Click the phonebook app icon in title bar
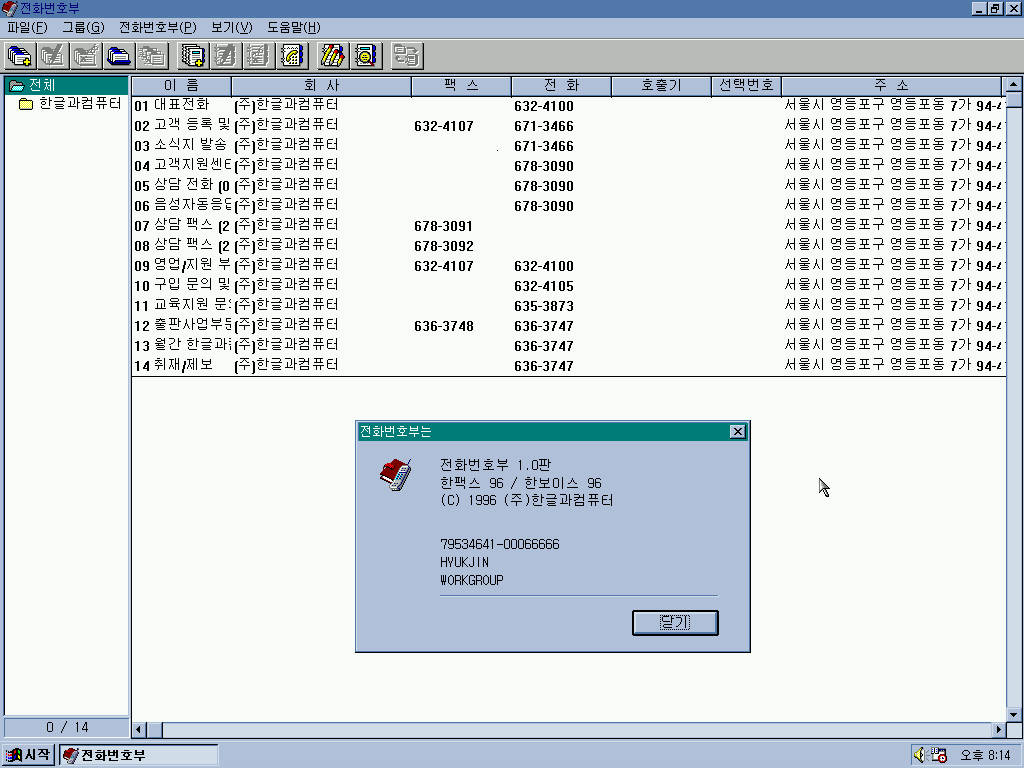 (10, 8)
